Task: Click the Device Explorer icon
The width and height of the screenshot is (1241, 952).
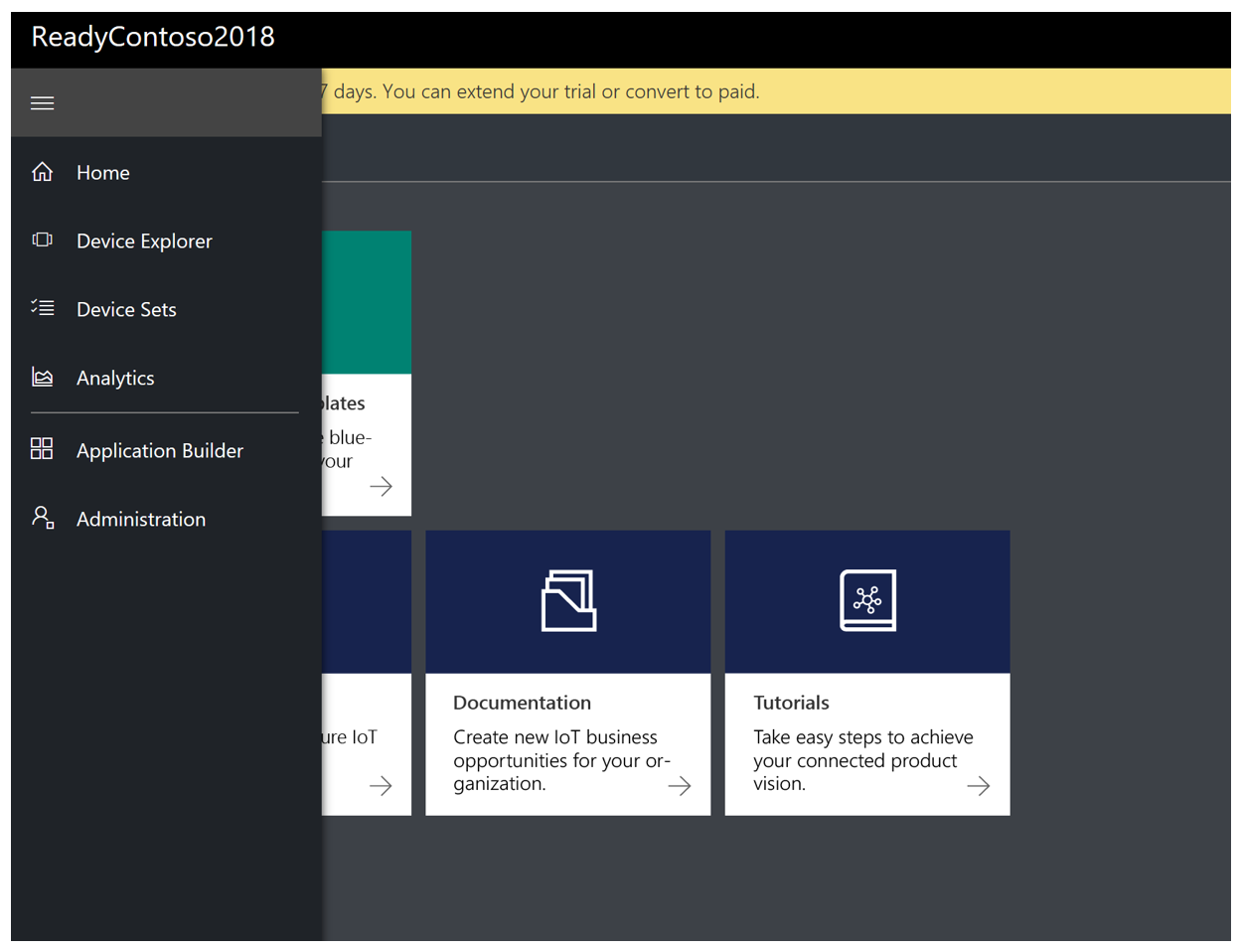Action: [42, 239]
